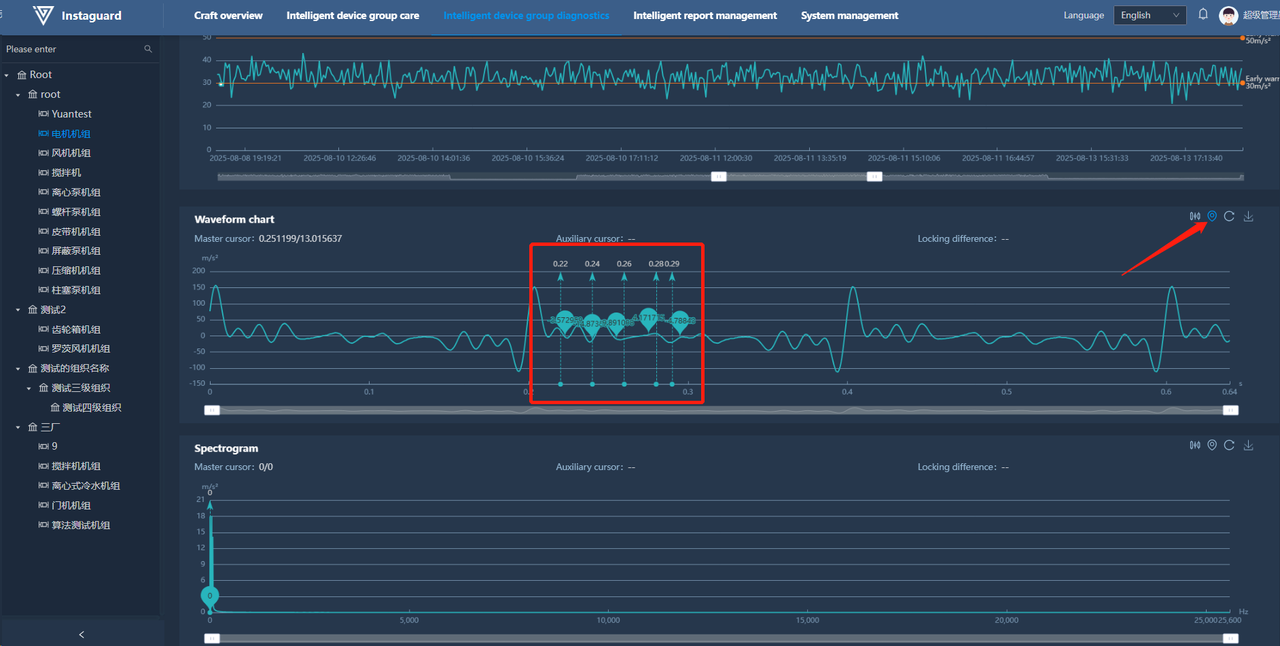Screen dimensions: 1280x646
Task: Click the Waveform chart left zoom slider handle
Action: tap(212, 410)
